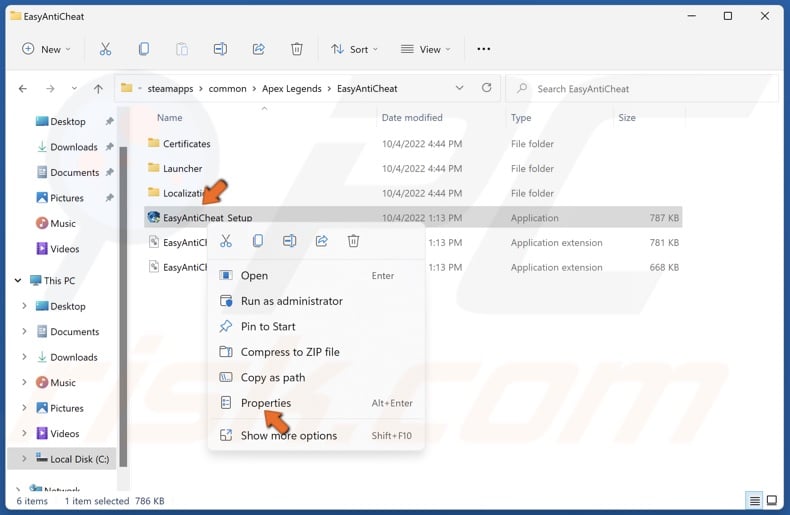The image size is (790, 515).
Task: Expand the Music node under This PC
Action: click(x=24, y=382)
